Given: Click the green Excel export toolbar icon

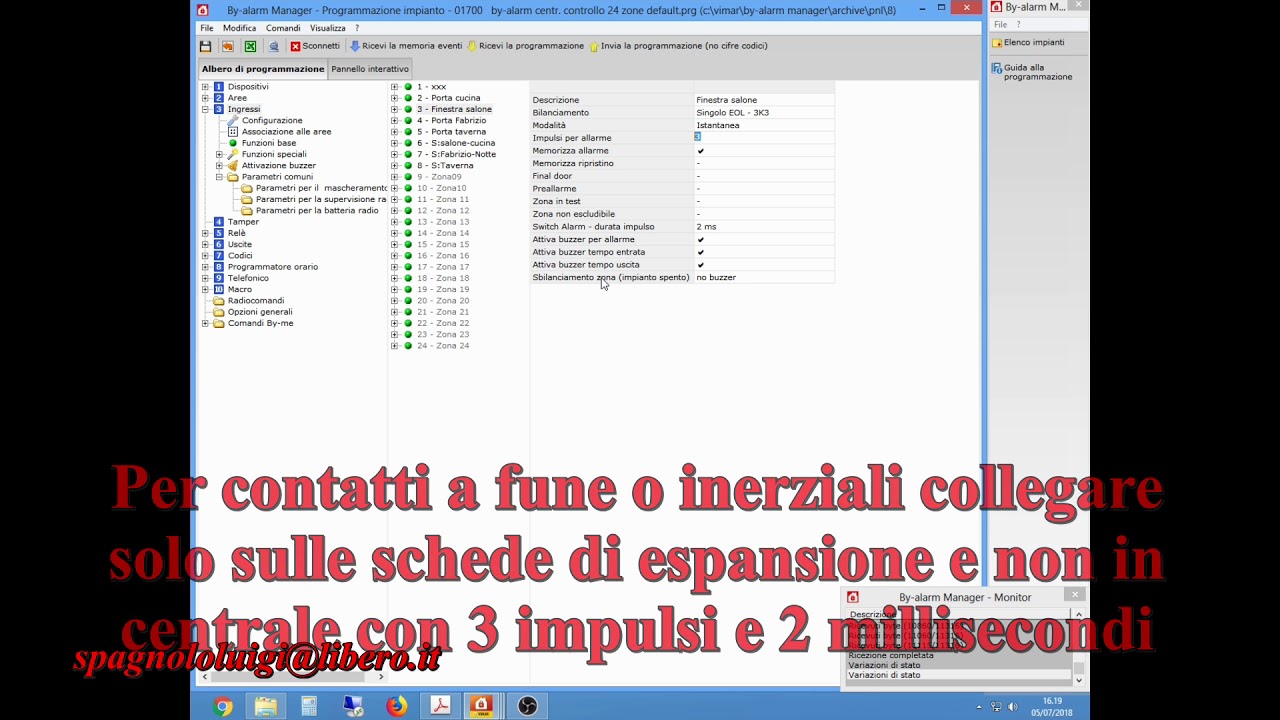Looking at the screenshot, I should point(250,46).
